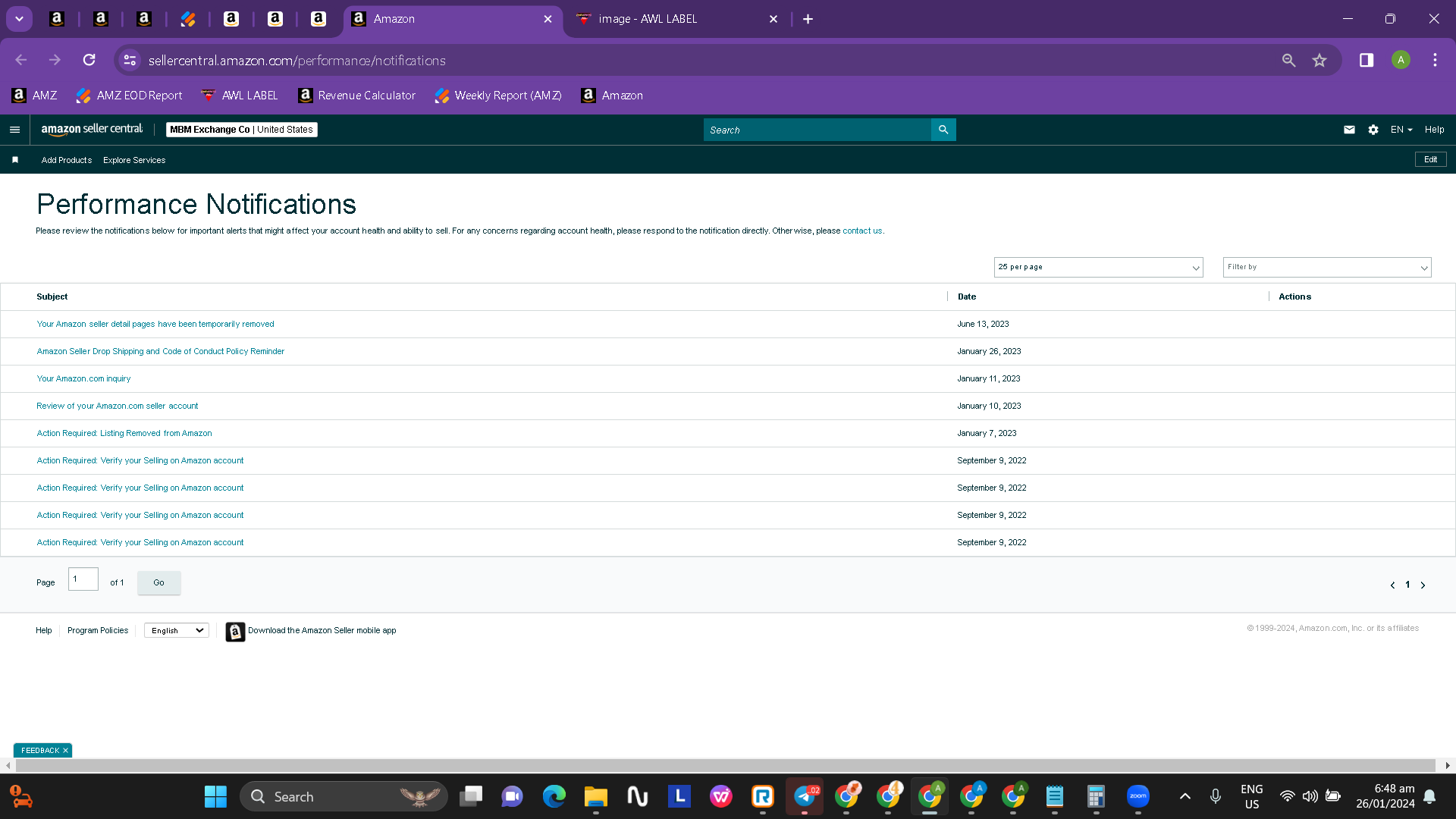
Task: Click the Amazon Seller Central logo
Action: tap(92, 130)
